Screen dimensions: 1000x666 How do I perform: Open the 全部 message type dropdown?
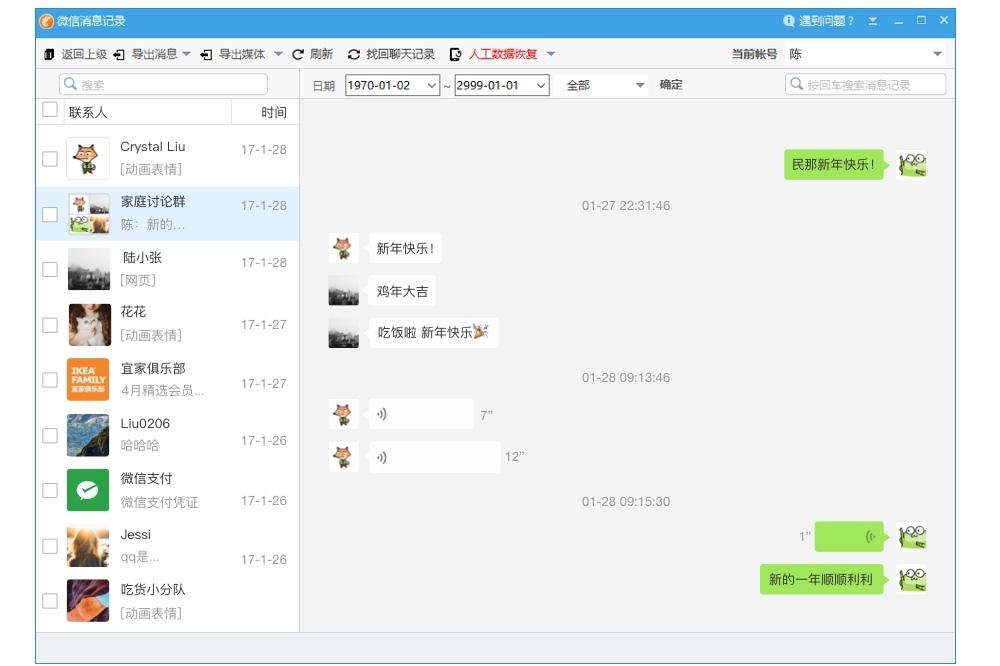point(640,85)
